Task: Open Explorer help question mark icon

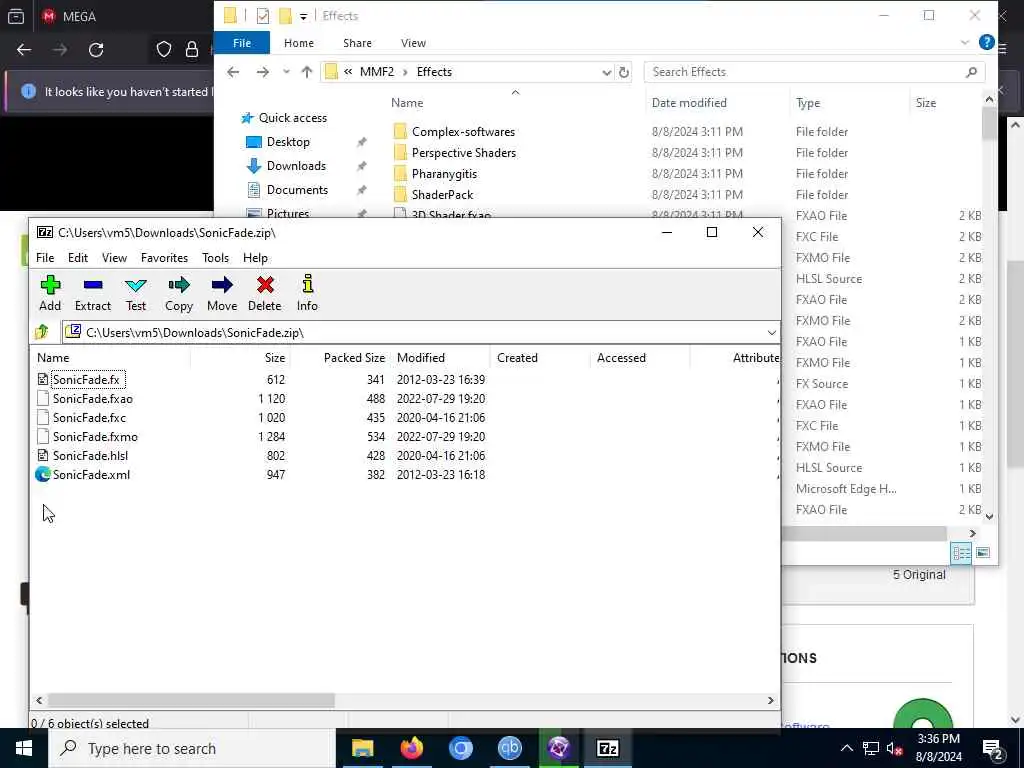Action: click(x=987, y=42)
